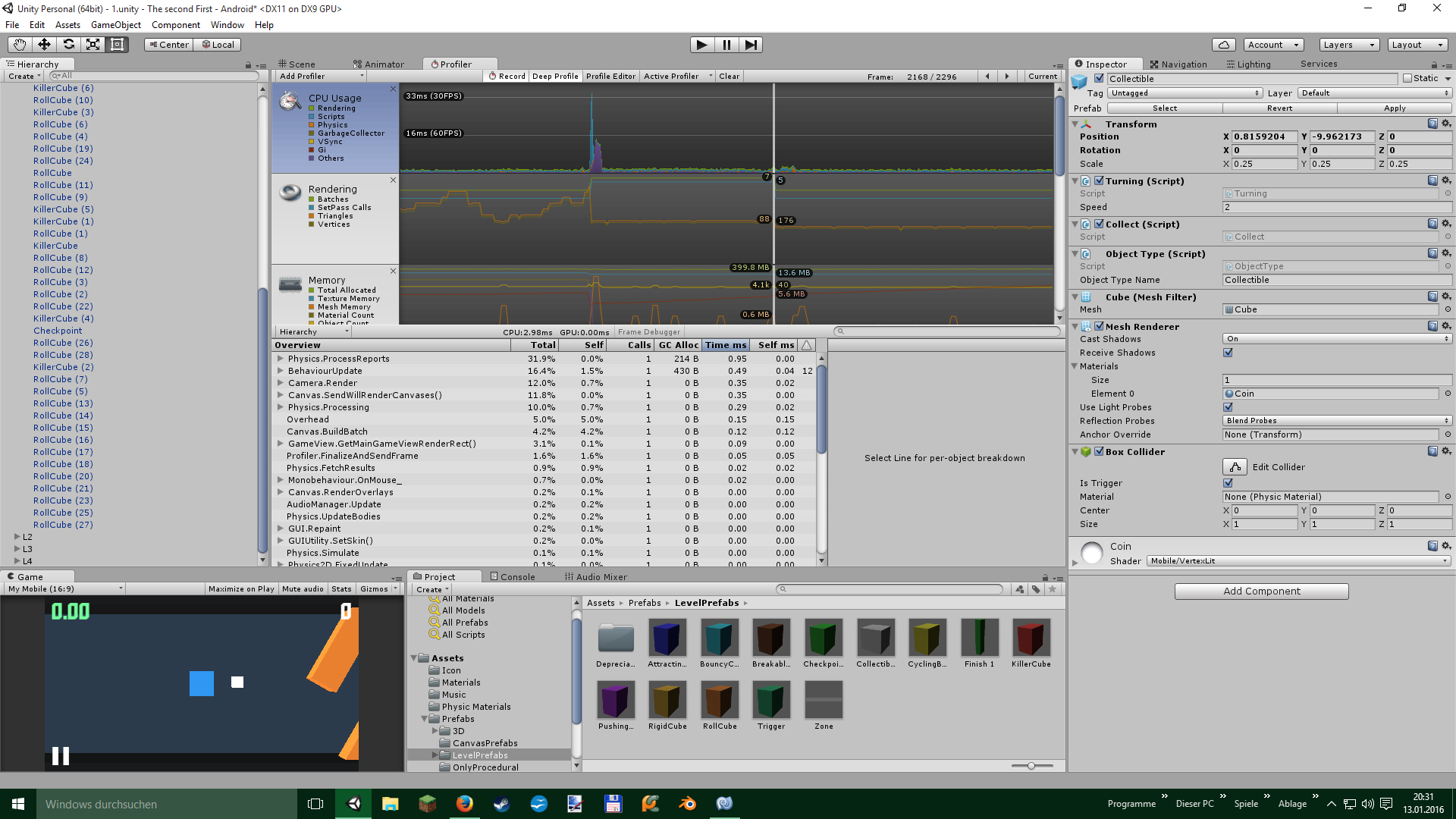Toggle Deep Profile button
Screen dimensions: 1456x819
(555, 76)
